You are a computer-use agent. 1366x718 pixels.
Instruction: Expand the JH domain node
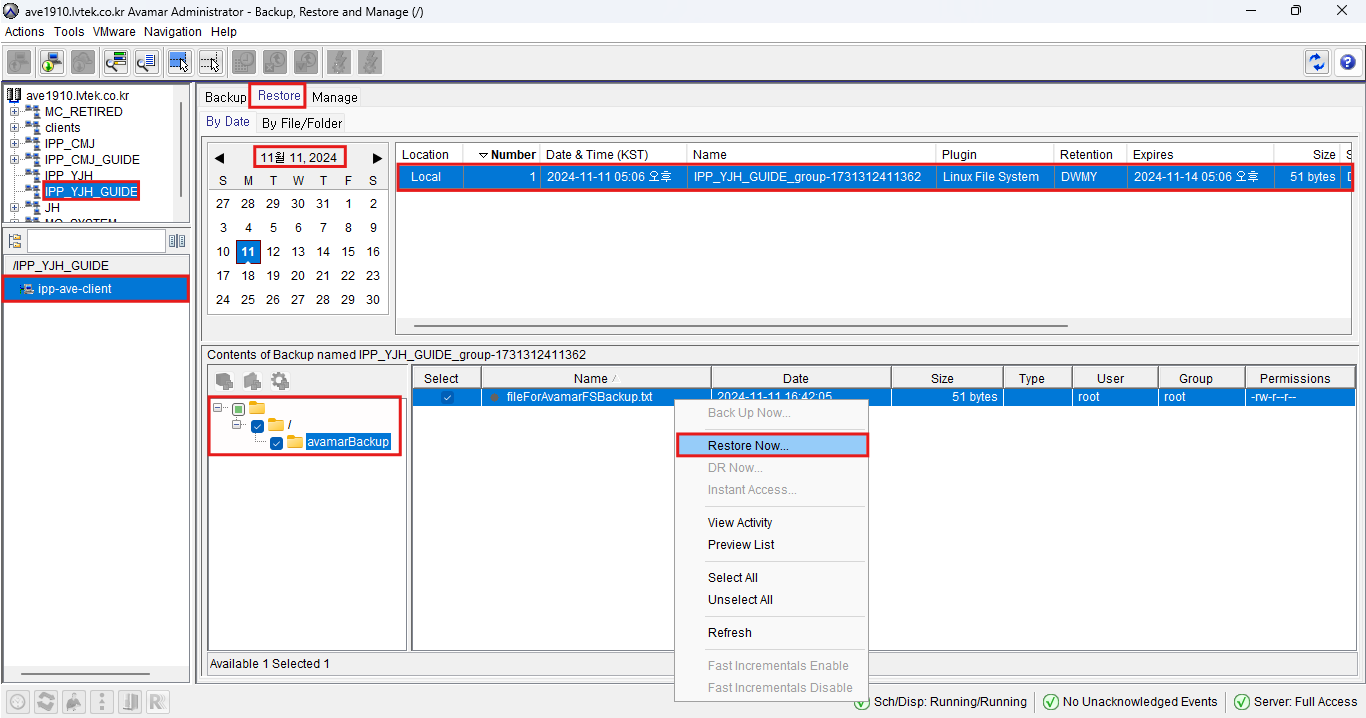point(15,208)
